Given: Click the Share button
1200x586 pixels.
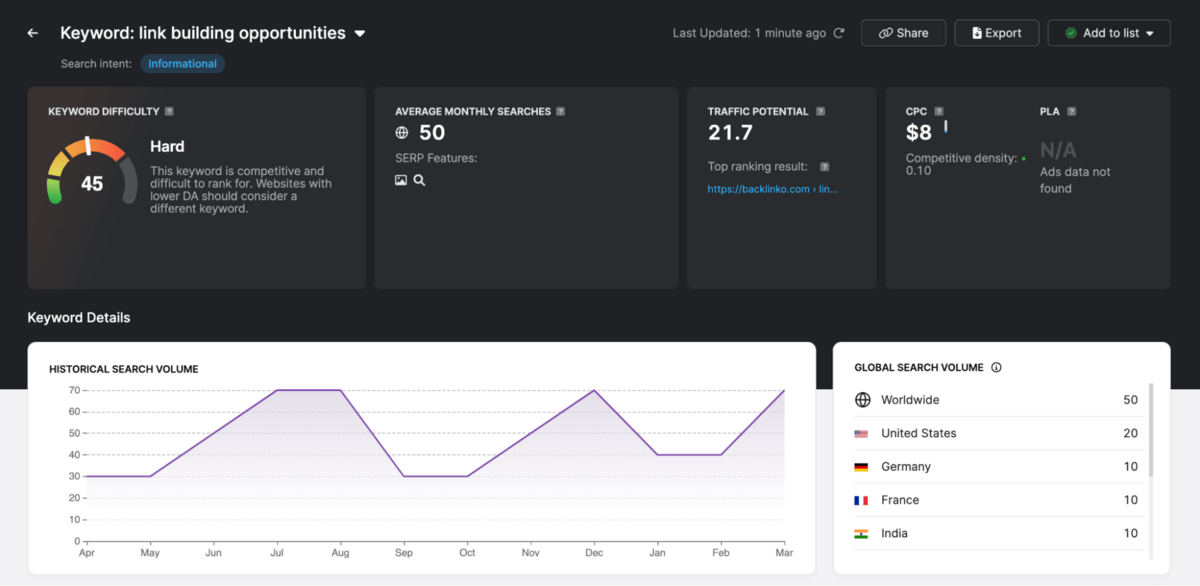Looking at the screenshot, I should pyautogui.click(x=903, y=33).
